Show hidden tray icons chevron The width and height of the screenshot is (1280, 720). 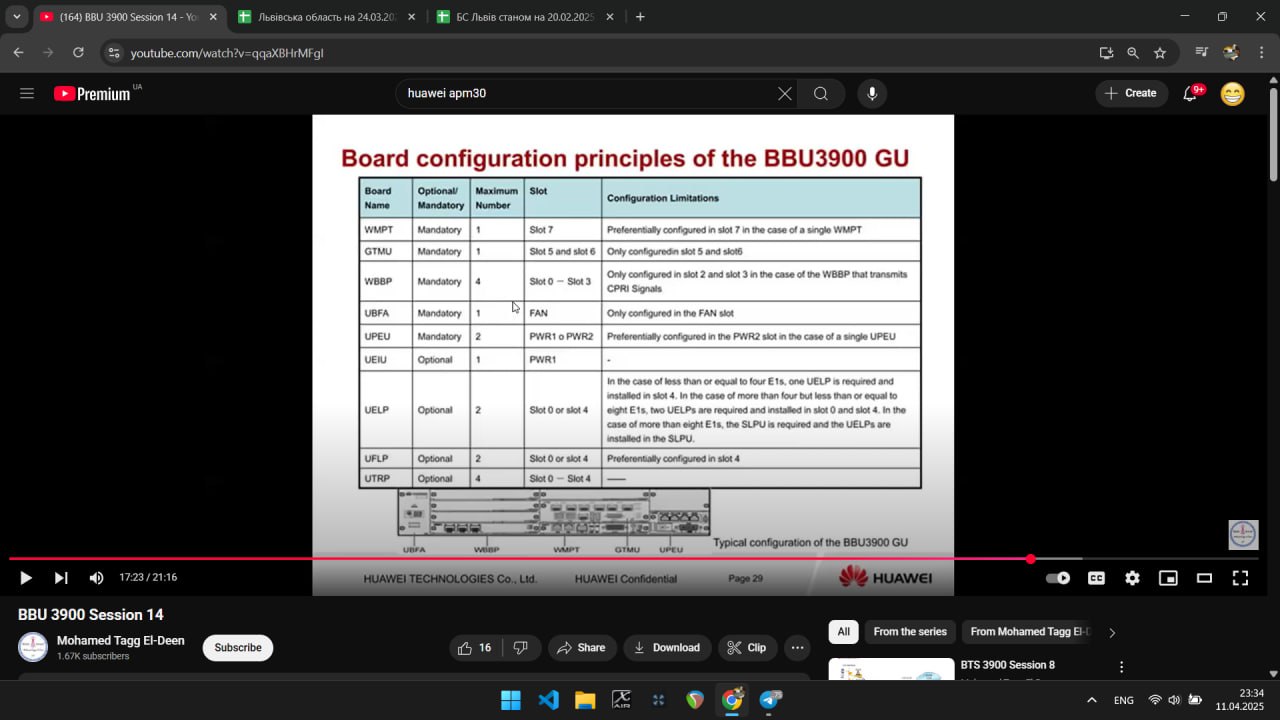tap(1091, 700)
